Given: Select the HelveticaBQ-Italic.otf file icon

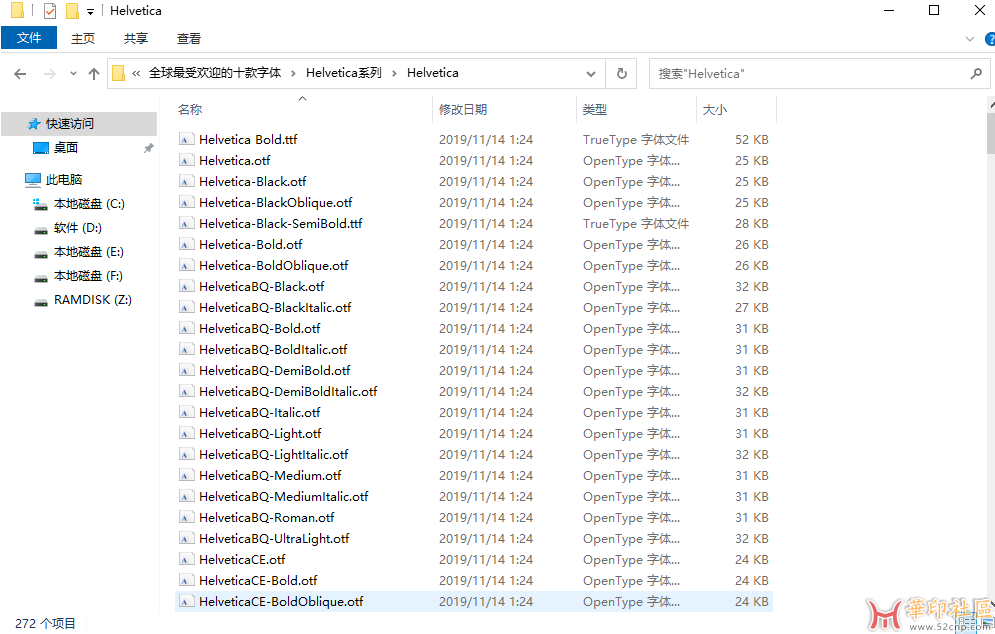Looking at the screenshot, I should (x=186, y=412).
